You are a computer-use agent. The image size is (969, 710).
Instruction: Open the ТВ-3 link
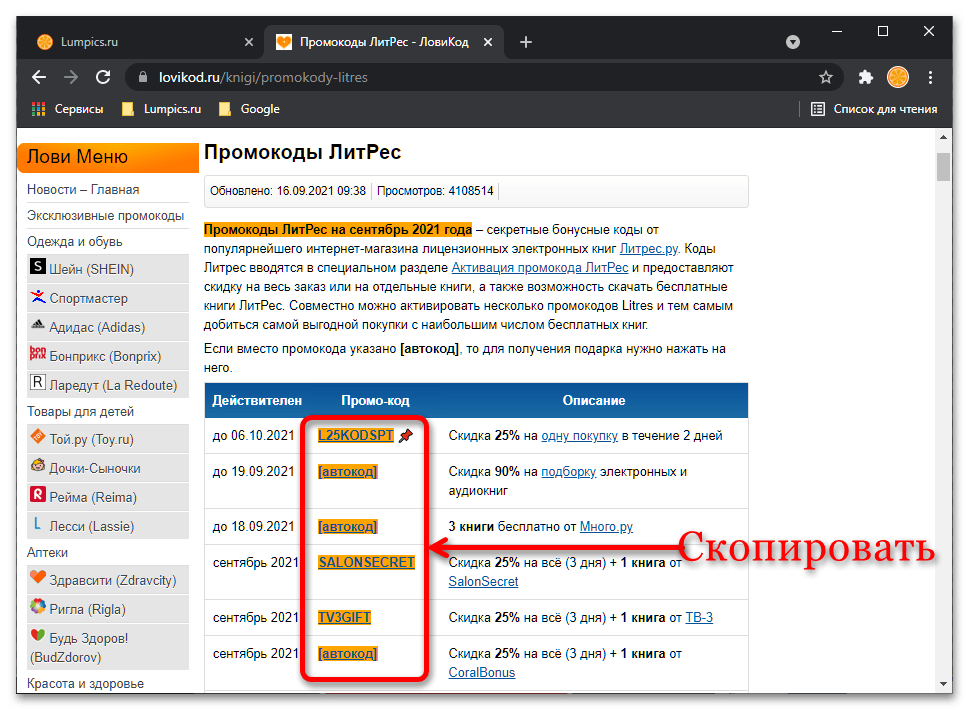(x=699, y=617)
